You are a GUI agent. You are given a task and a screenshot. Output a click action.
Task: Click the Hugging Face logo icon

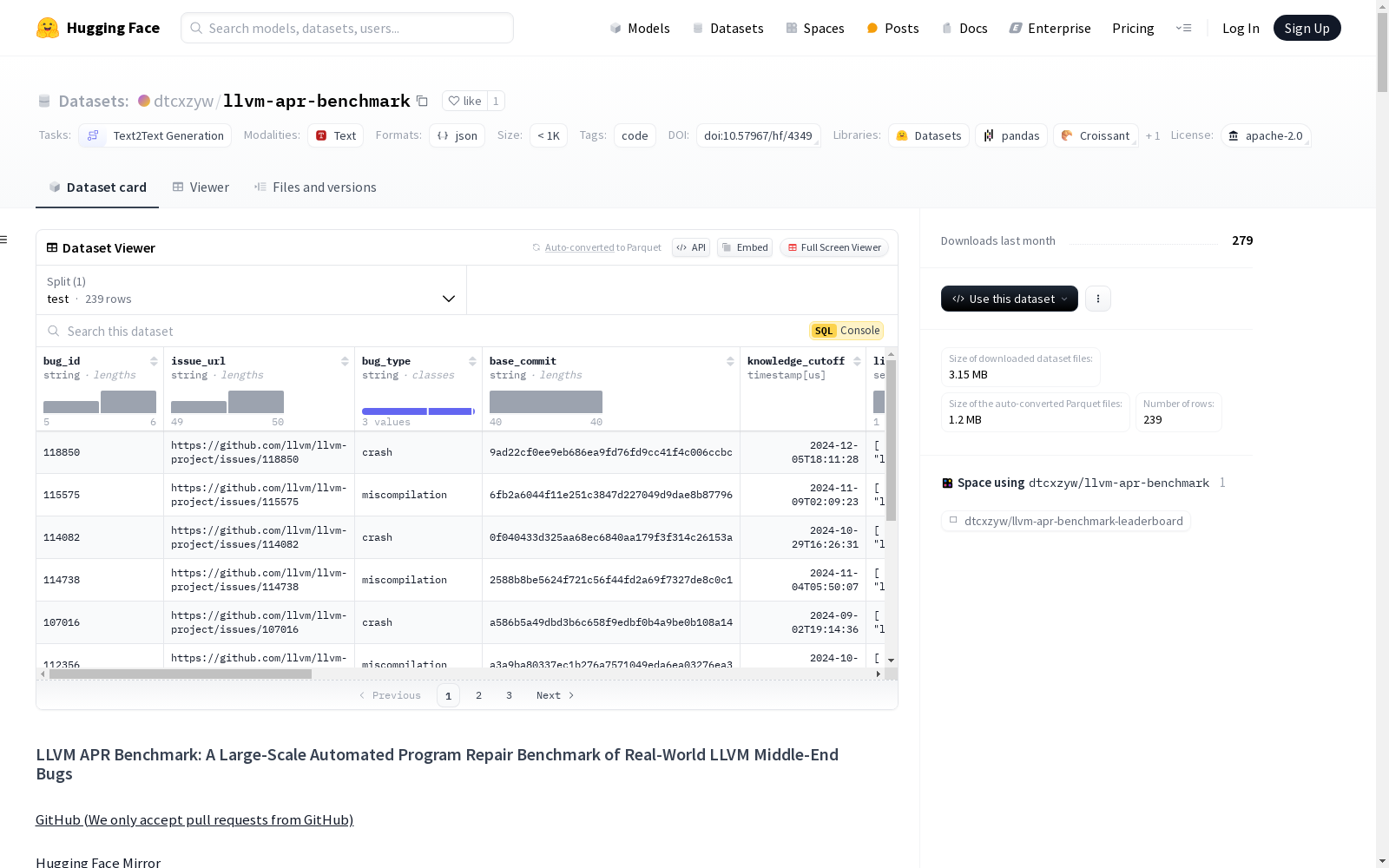(x=48, y=28)
